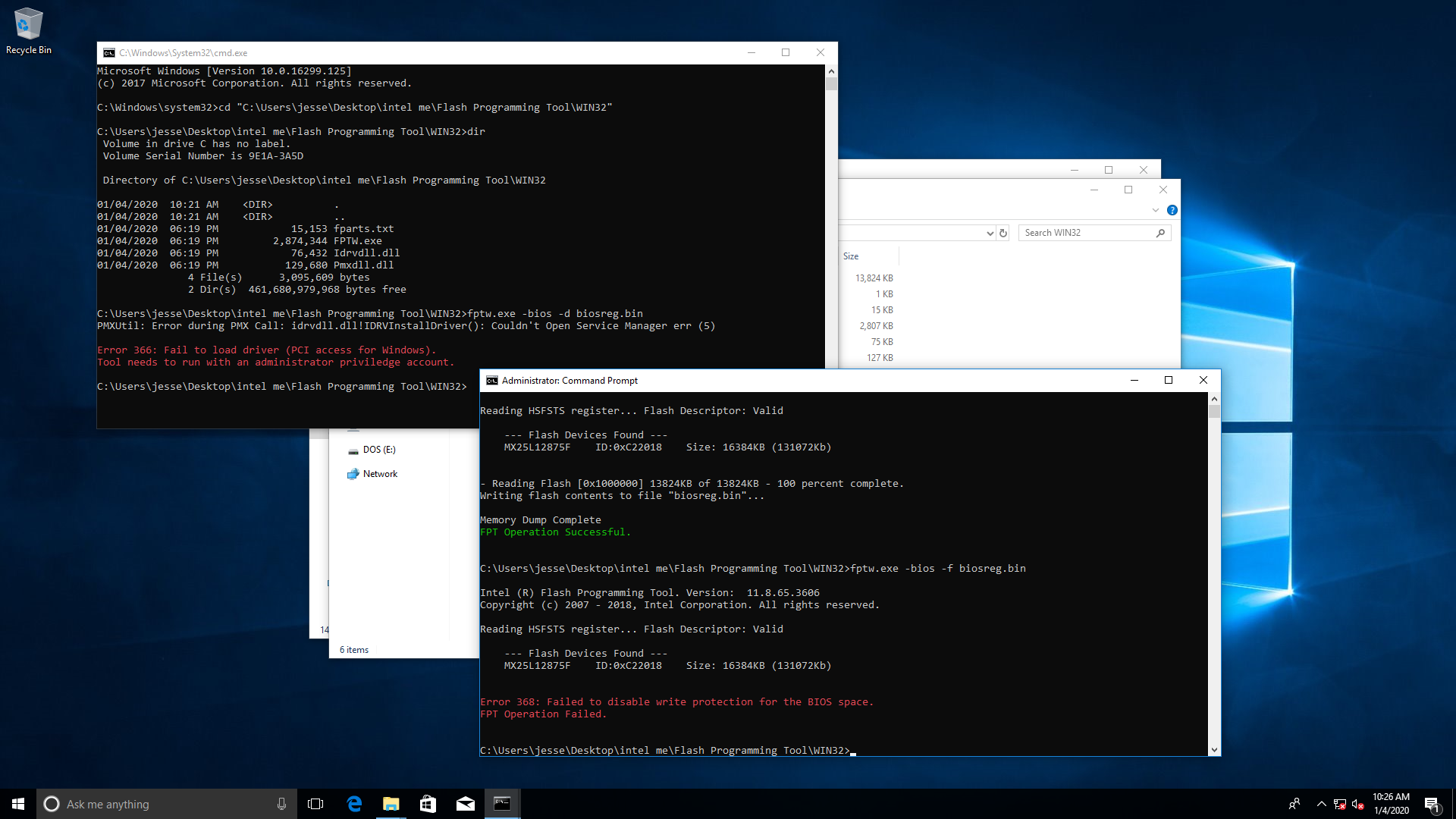Screen dimensions: 1456x819
Task: Click FPT Operation Successful text line
Action: coord(555,532)
